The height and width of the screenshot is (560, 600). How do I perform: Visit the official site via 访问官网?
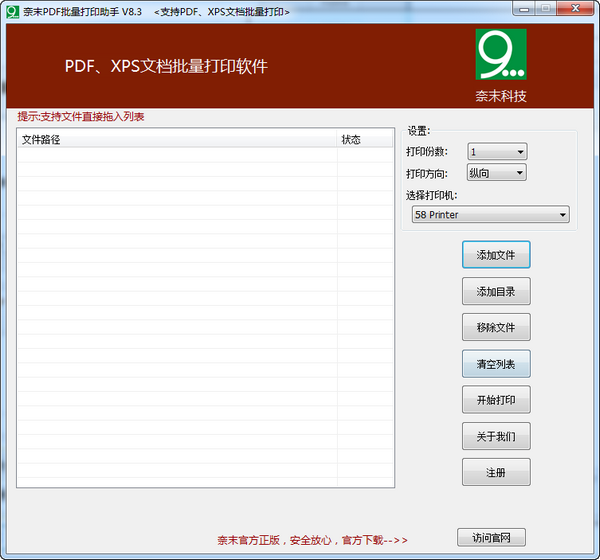click(x=491, y=538)
